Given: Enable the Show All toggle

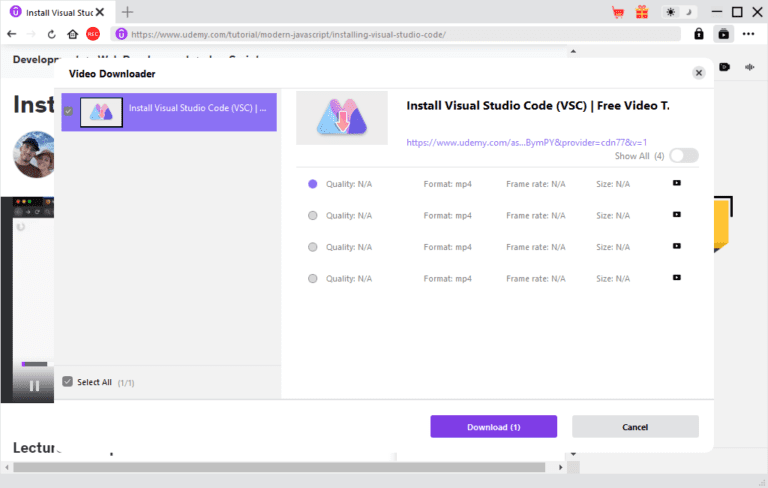Looking at the screenshot, I should coord(684,155).
